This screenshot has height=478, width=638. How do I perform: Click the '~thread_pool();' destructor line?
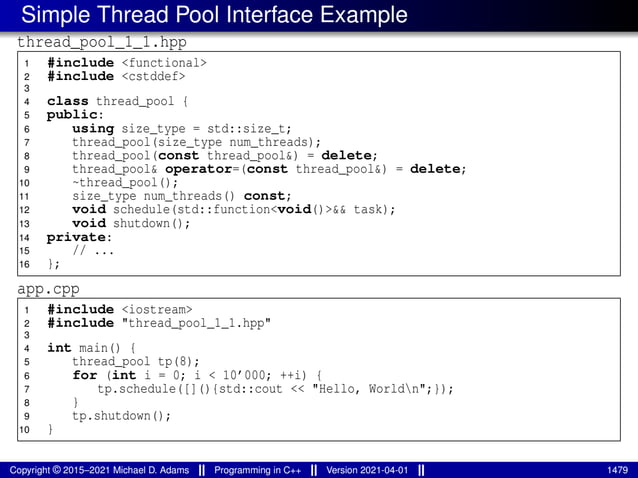pyautogui.click(x=125, y=182)
